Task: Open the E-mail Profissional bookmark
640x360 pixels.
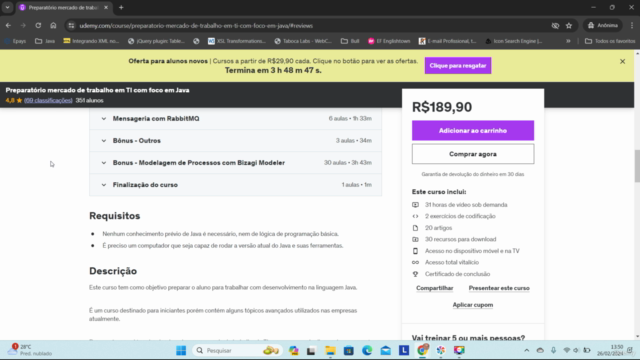Action: tap(448, 41)
